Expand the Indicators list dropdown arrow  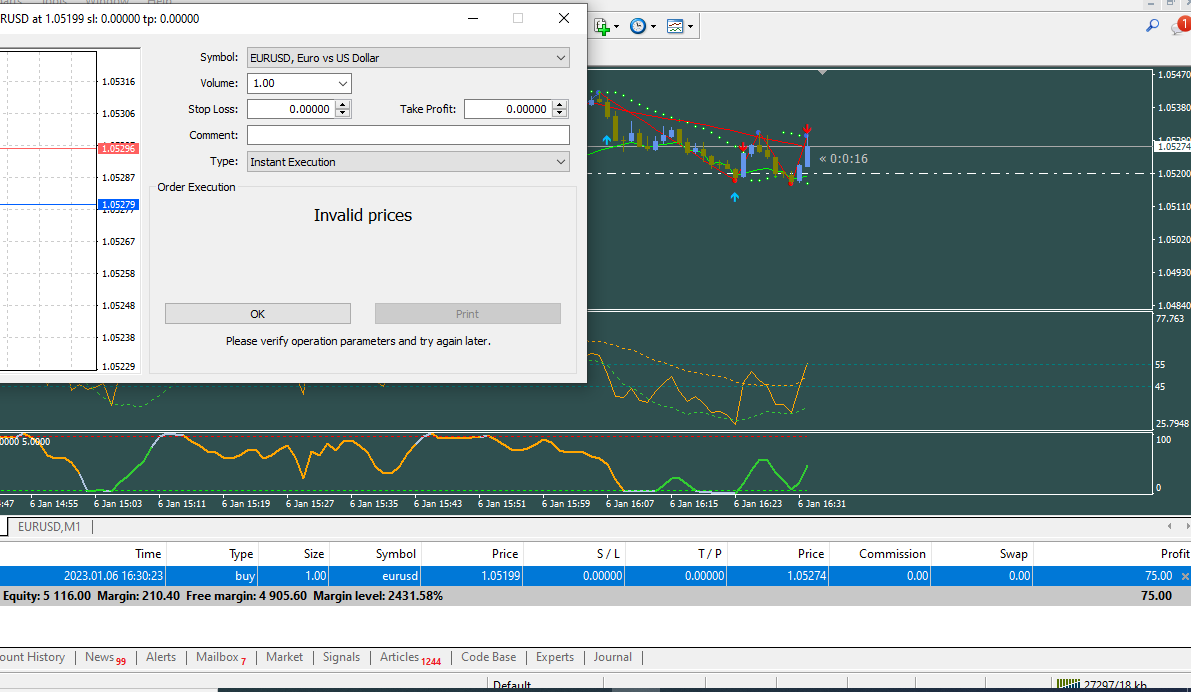click(x=616, y=27)
